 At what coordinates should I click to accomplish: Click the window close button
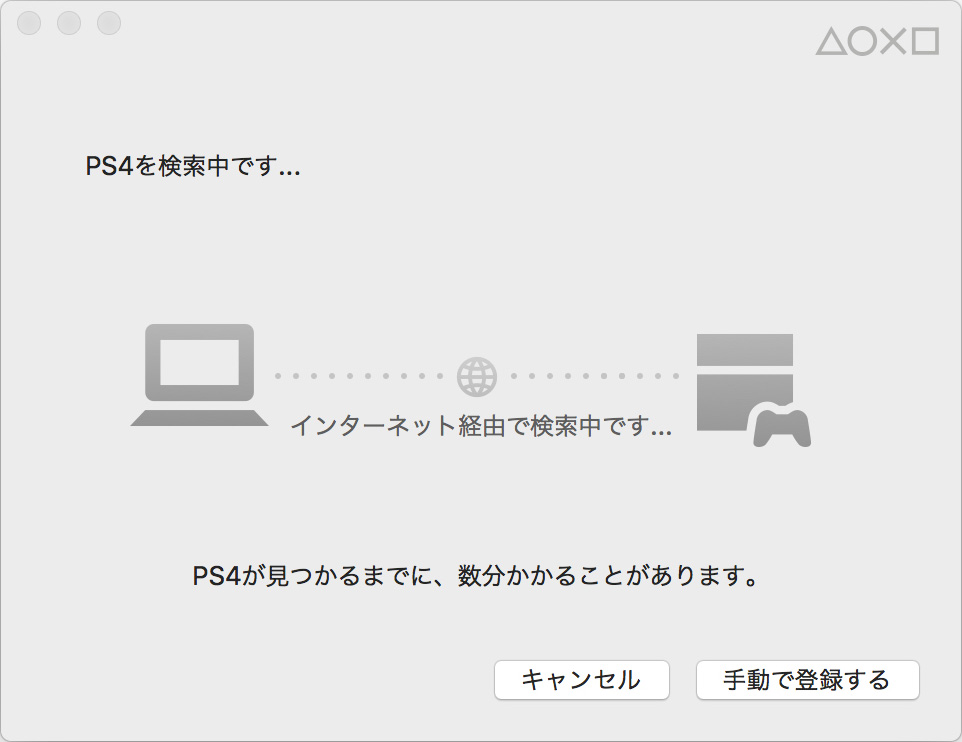coord(29,23)
